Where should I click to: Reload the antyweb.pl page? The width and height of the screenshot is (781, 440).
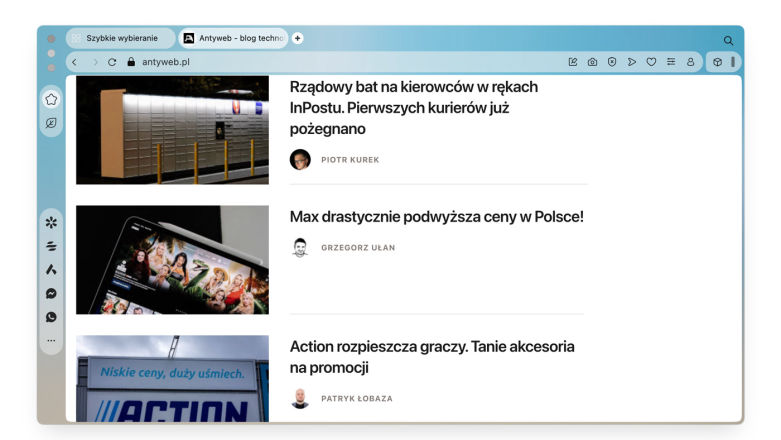tap(112, 62)
